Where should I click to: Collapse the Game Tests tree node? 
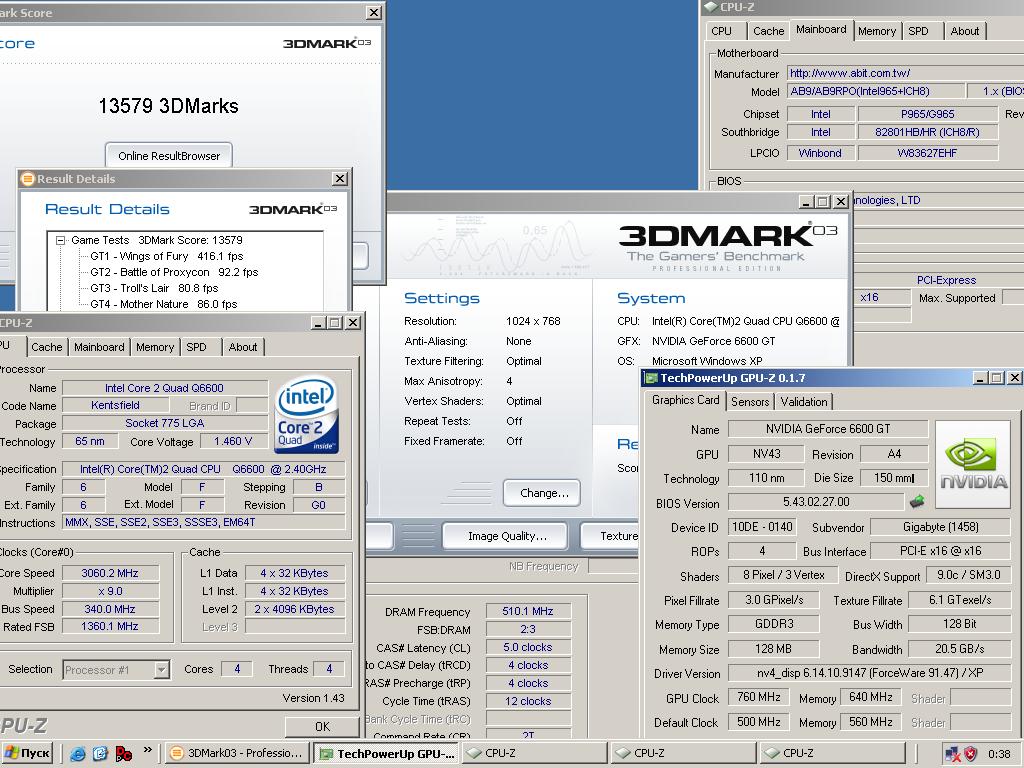(60, 240)
